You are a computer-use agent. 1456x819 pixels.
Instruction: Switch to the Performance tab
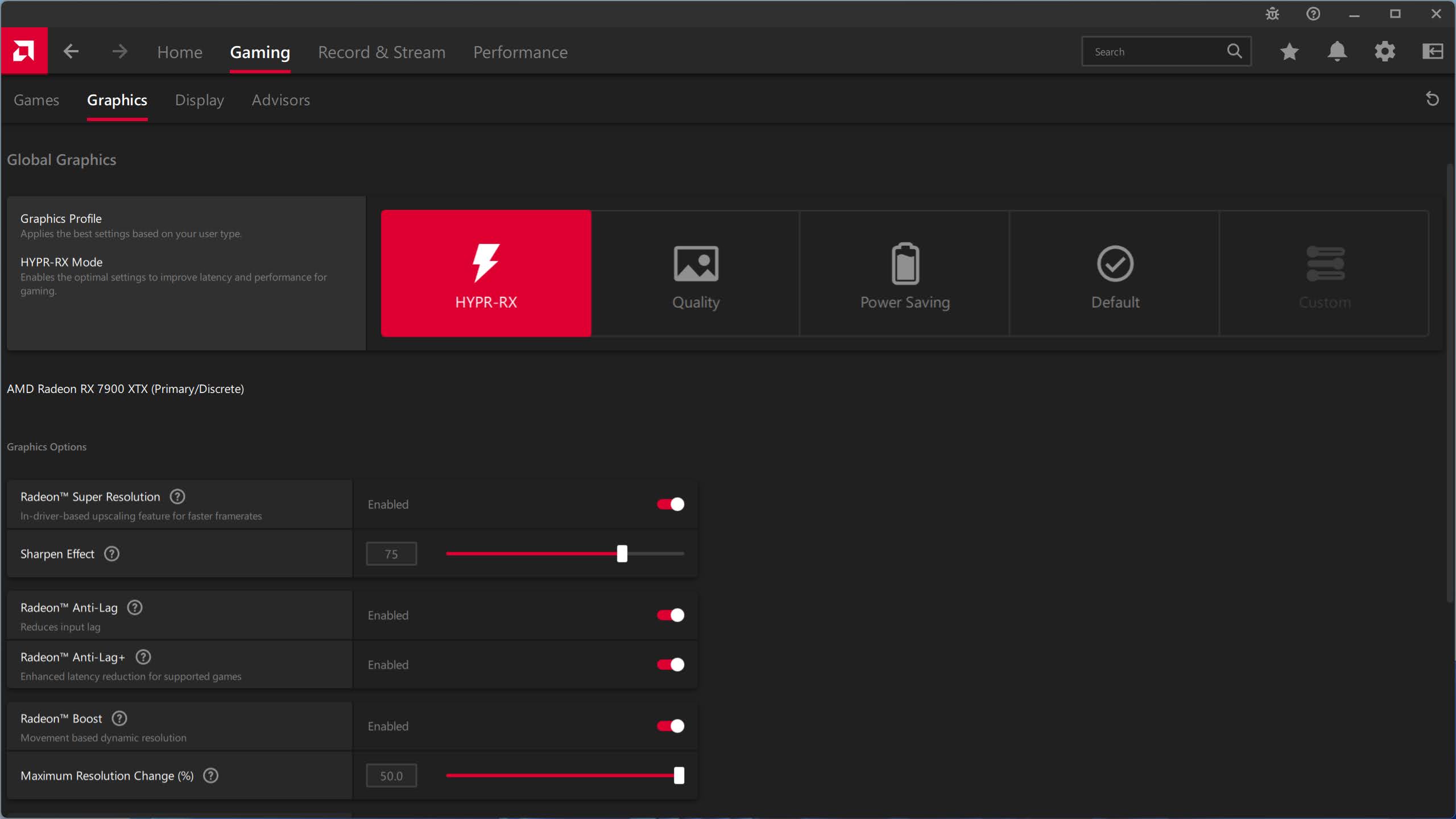point(520,52)
